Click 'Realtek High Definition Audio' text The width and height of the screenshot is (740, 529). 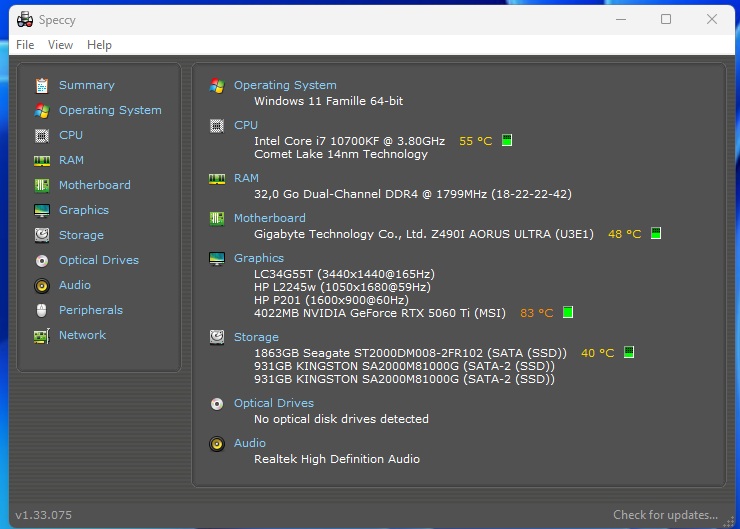pos(336,459)
